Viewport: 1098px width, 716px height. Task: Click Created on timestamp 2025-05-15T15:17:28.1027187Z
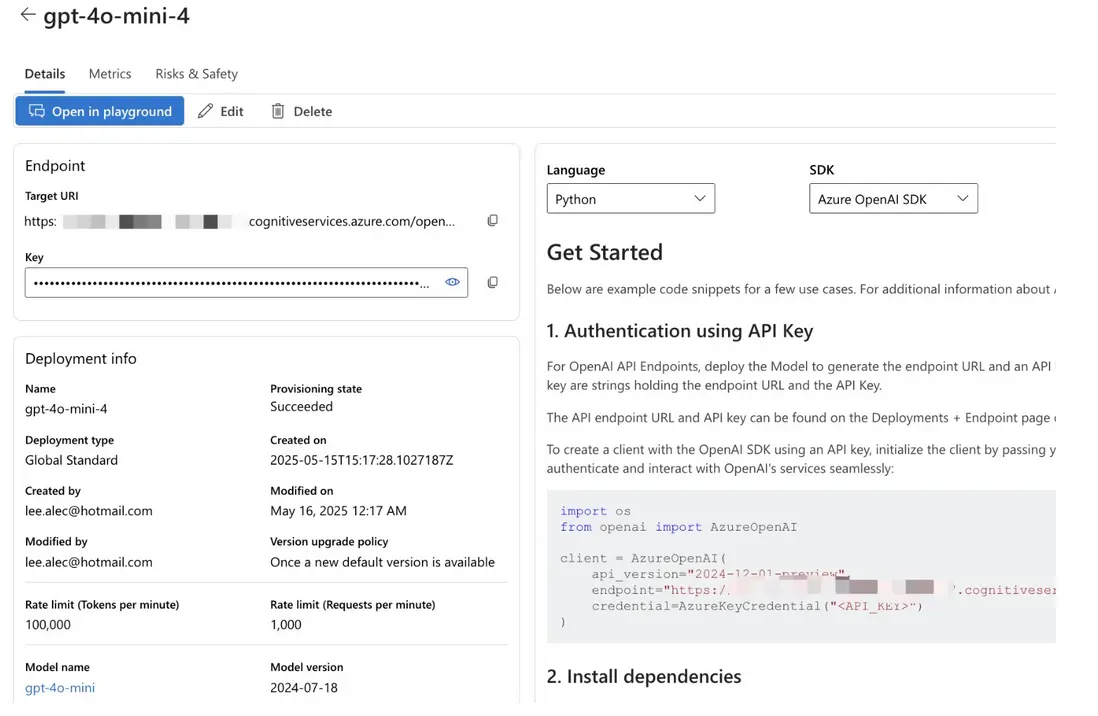click(x=361, y=460)
